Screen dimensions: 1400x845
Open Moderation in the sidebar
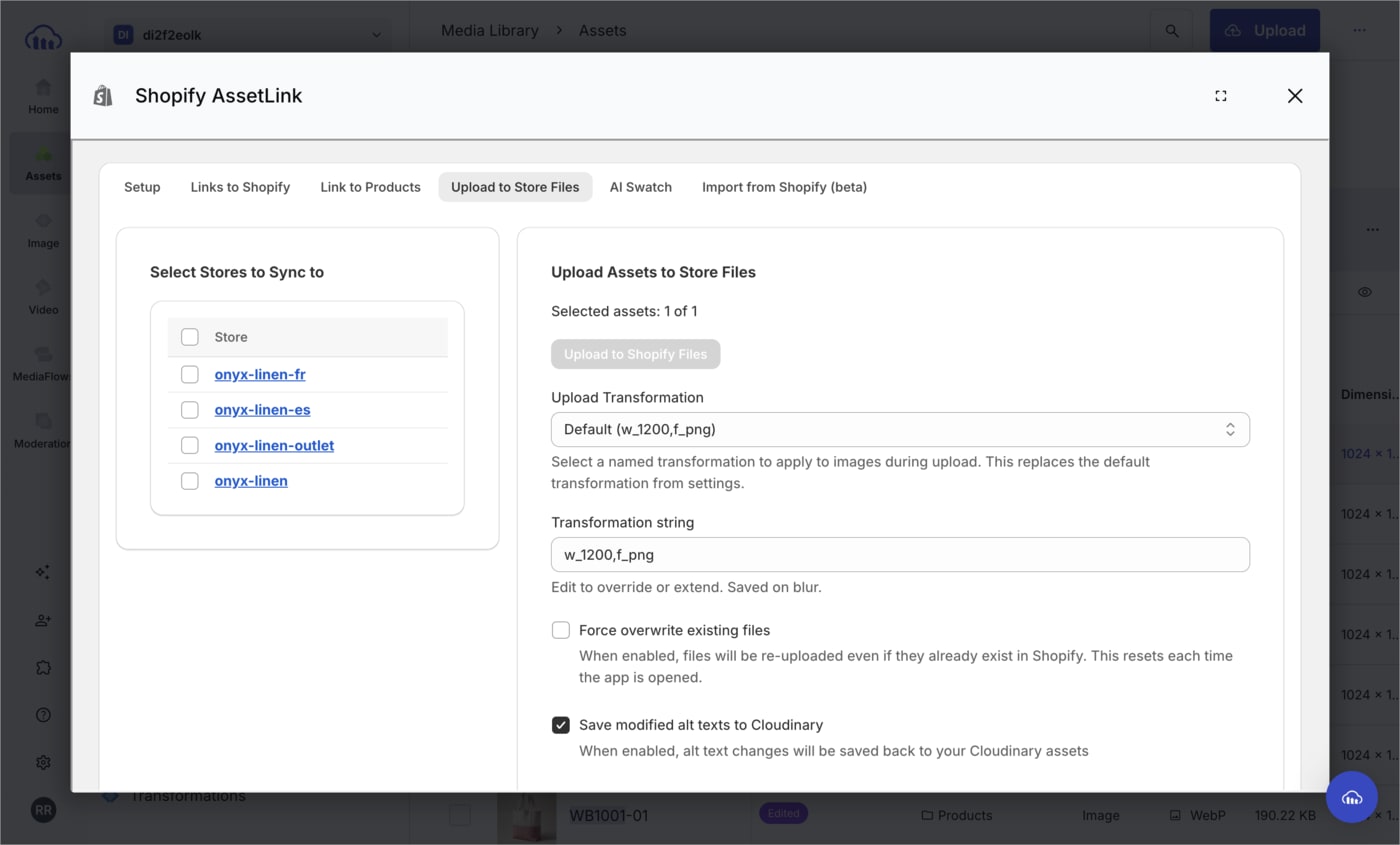click(43, 431)
